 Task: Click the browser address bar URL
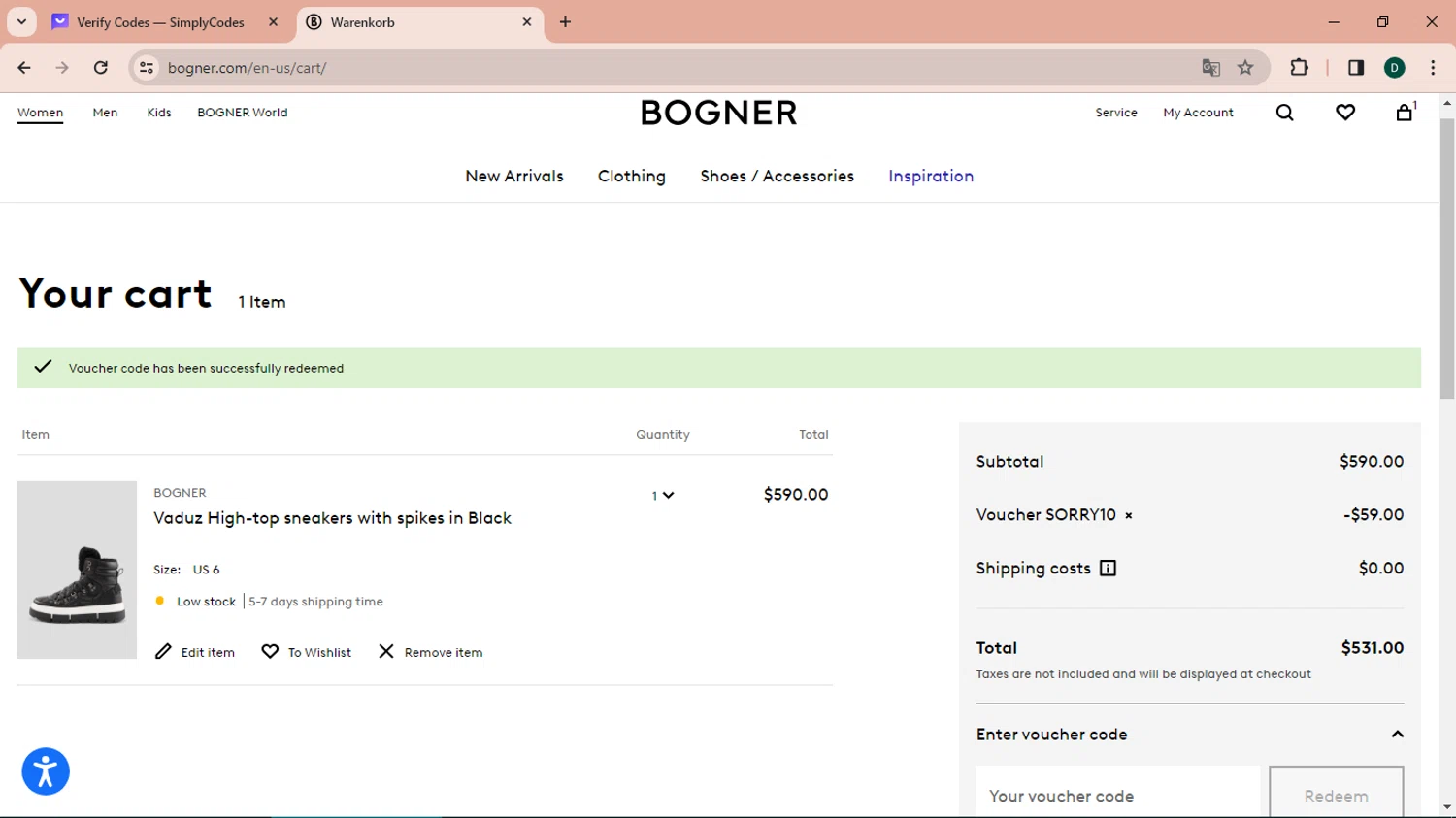point(247,68)
